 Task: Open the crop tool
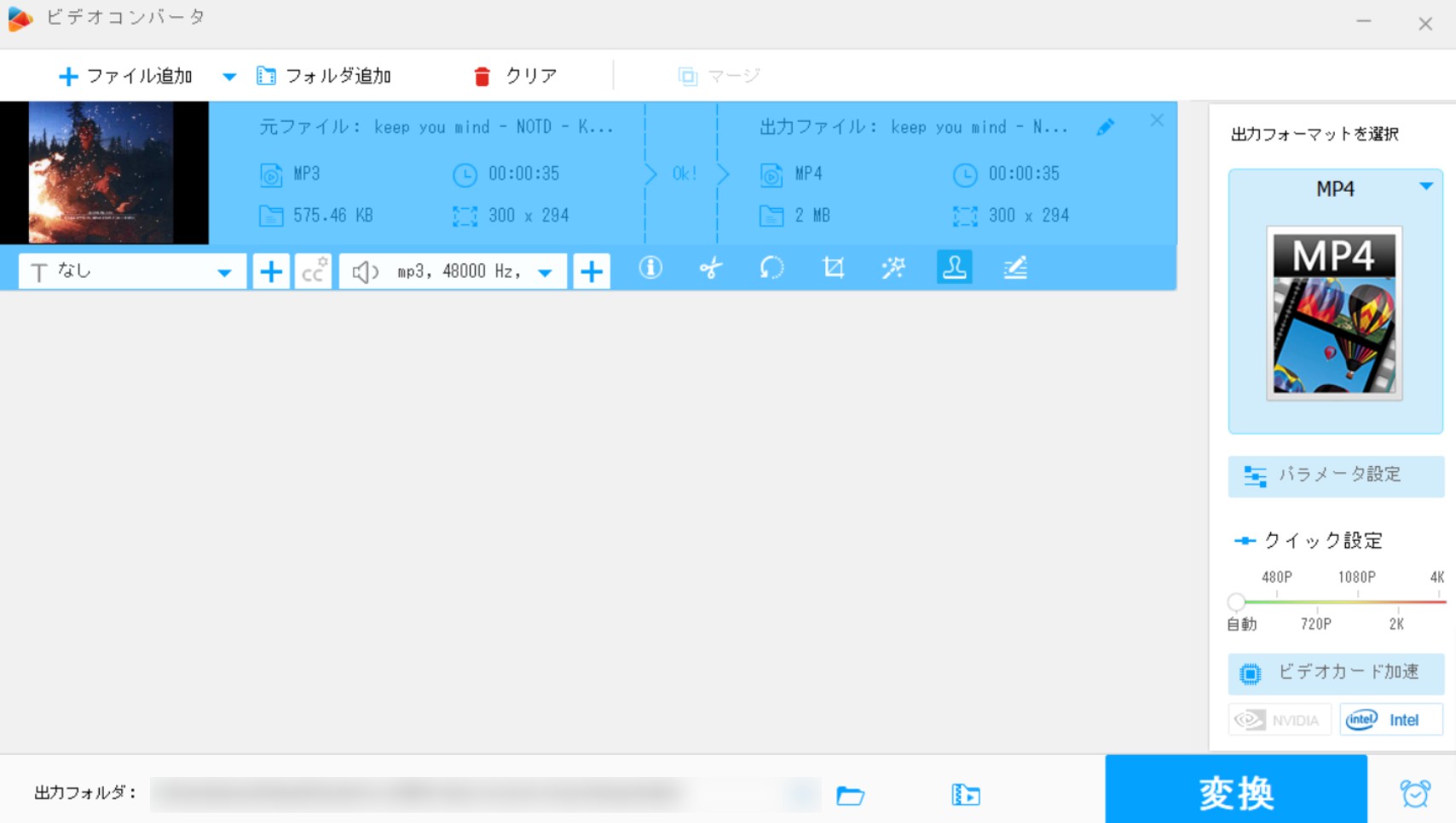[x=833, y=268]
